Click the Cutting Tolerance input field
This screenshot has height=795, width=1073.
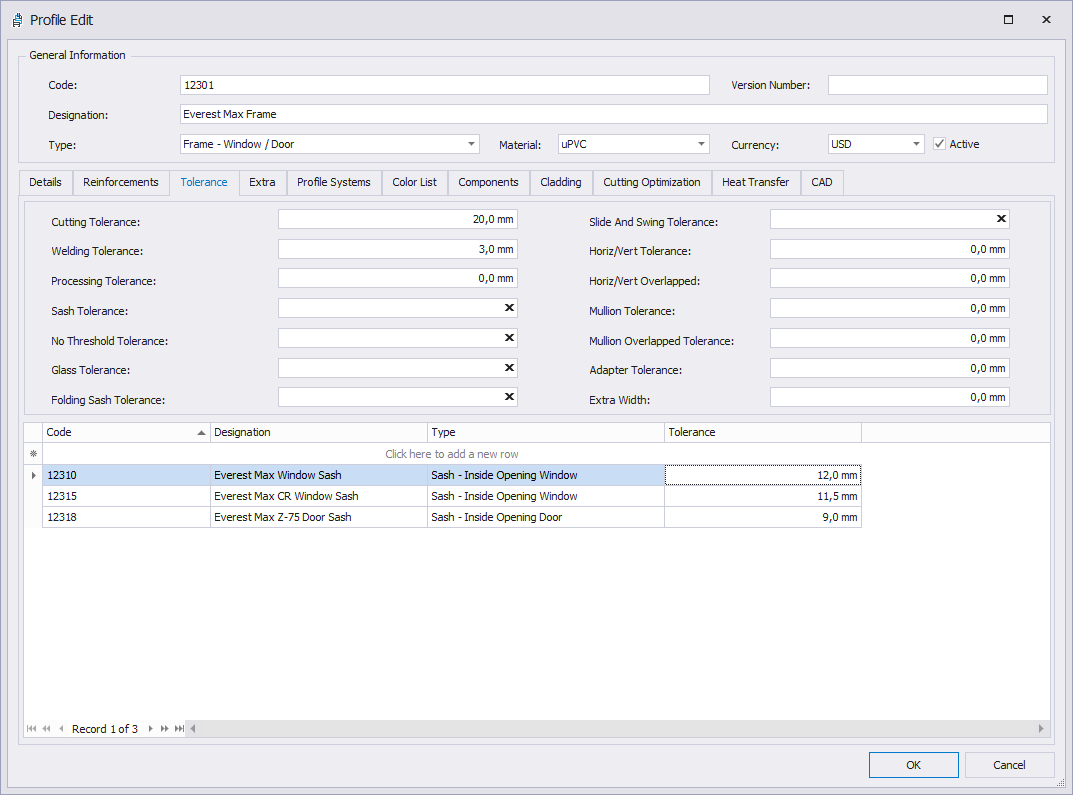[397, 219]
